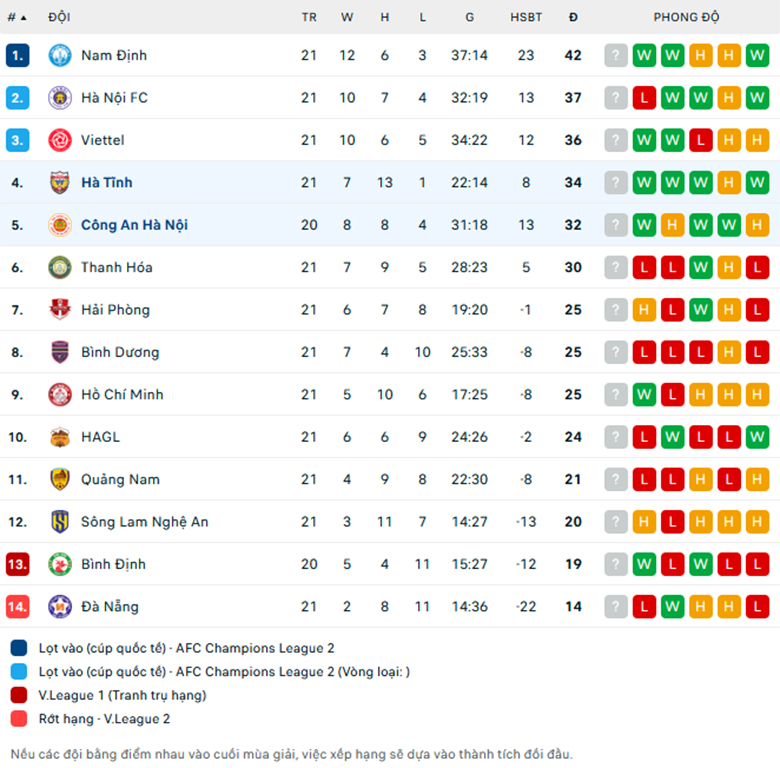Open the HAGL team badge
Image resolution: width=780 pixels, height=768 pixels.
click(60, 437)
